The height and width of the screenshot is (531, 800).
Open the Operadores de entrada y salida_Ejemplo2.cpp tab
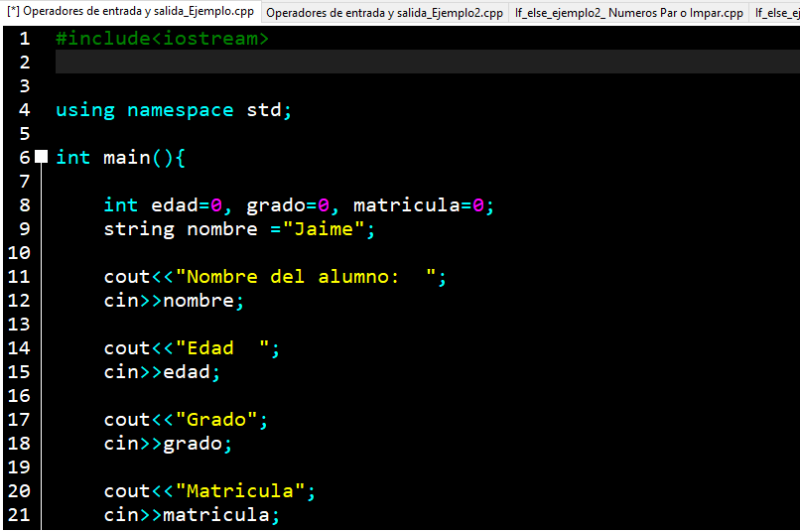(385, 13)
